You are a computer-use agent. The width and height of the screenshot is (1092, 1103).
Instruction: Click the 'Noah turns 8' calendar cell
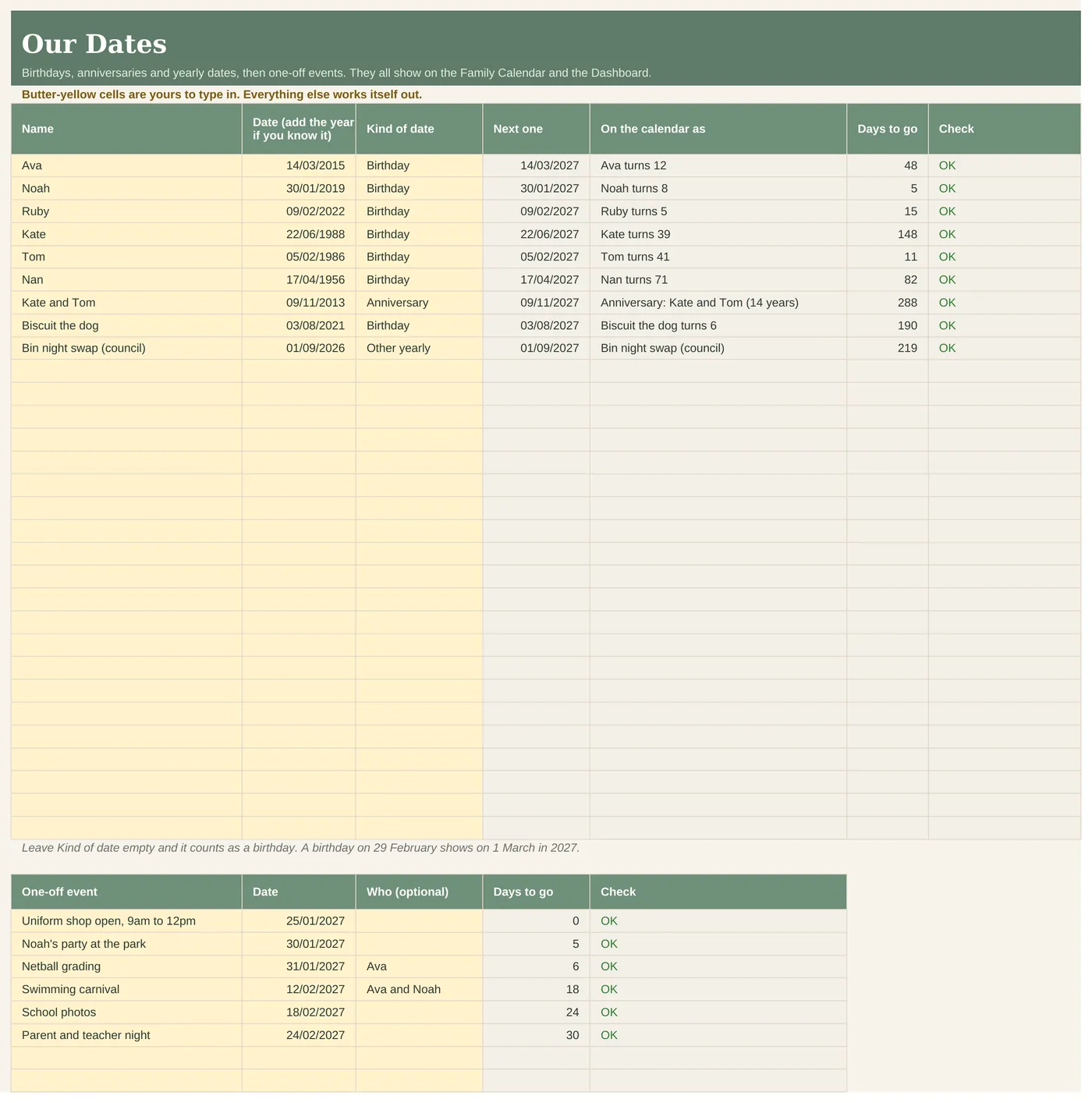pyautogui.click(x=718, y=190)
